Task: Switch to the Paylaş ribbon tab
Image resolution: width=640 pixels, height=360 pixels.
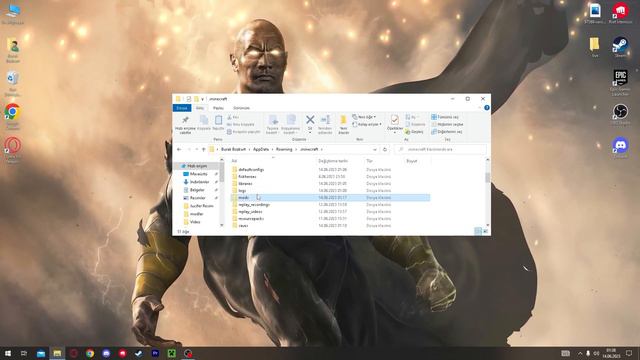Action: (218, 108)
